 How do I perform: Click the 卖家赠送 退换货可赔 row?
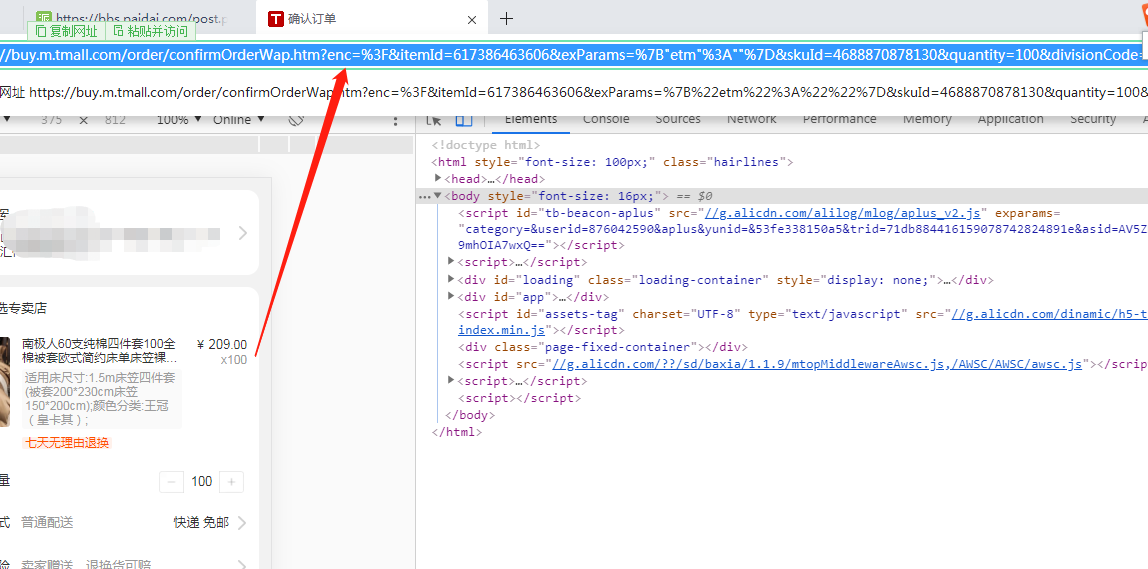click(124, 564)
